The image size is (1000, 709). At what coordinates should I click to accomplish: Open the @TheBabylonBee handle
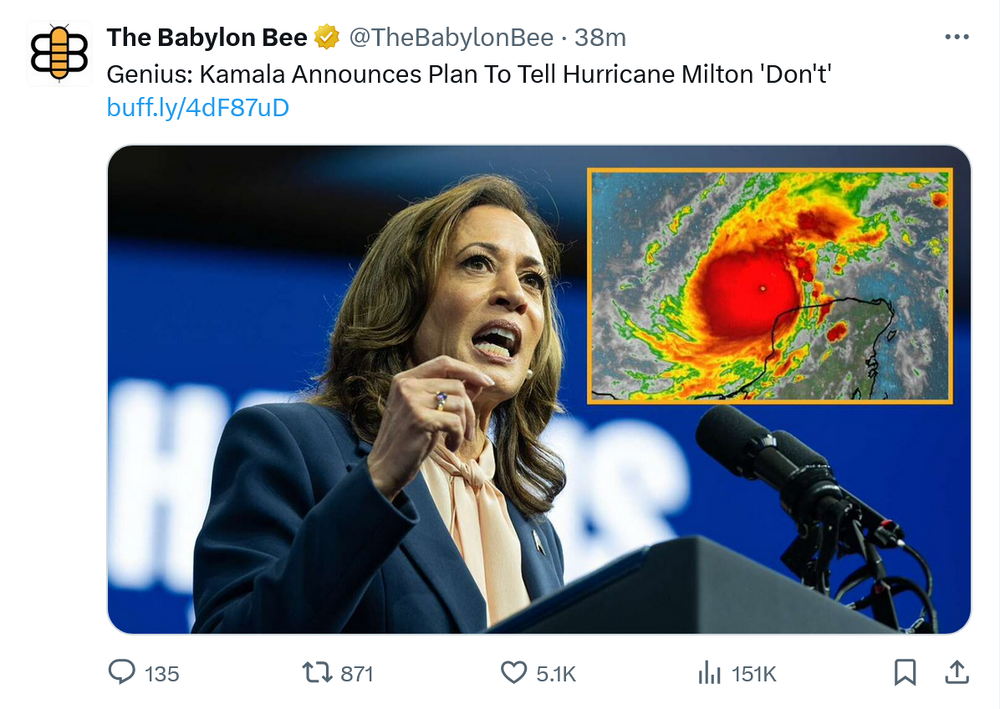click(x=451, y=38)
